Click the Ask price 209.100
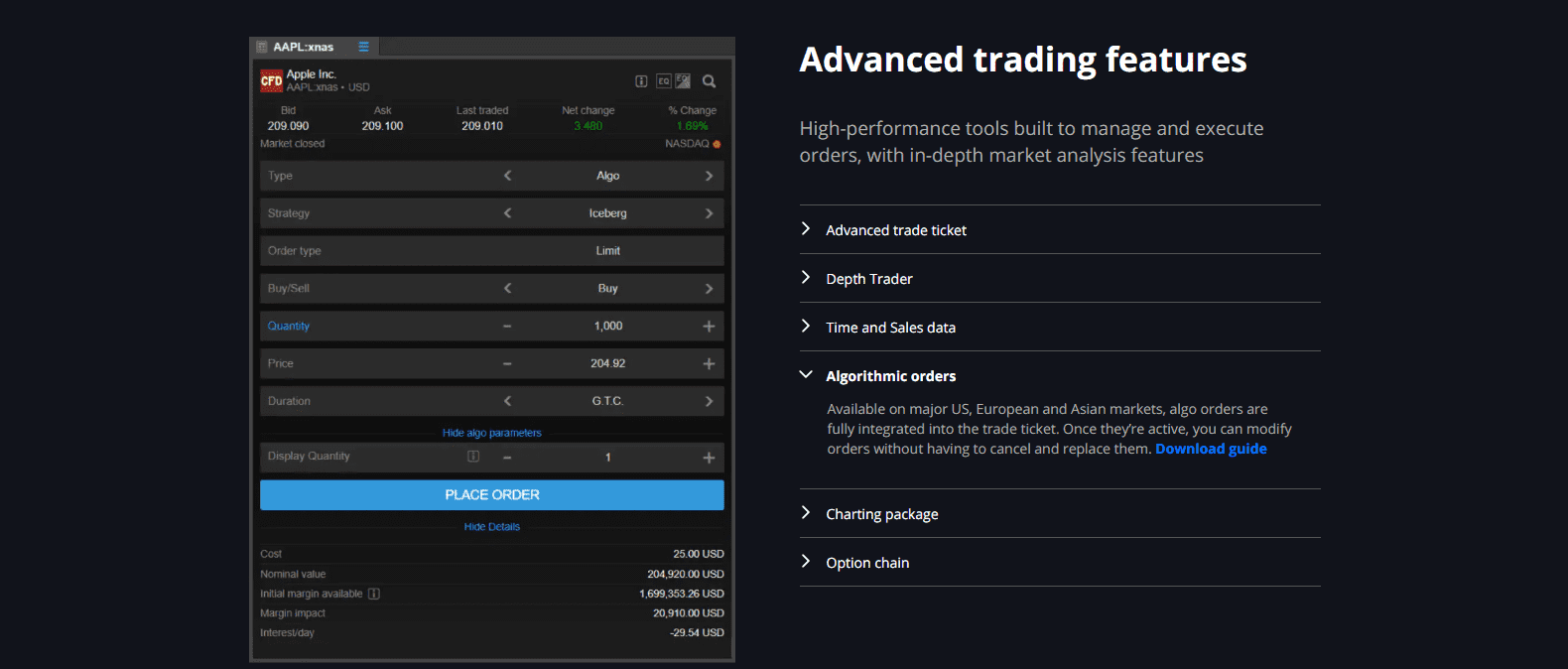This screenshot has width=1568, height=669. click(x=382, y=126)
